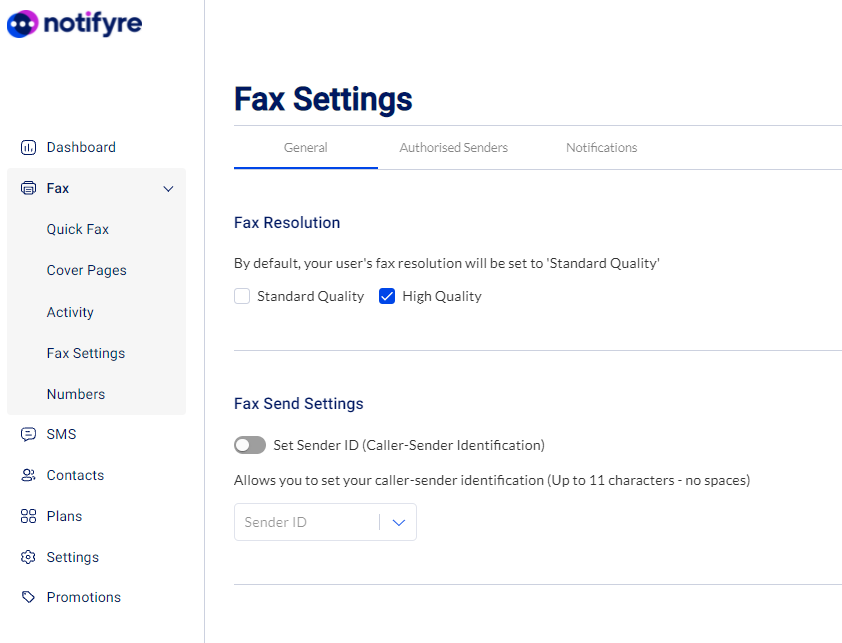Open the Dashboard chart icon
This screenshot has height=643, width=842.
click(x=28, y=147)
